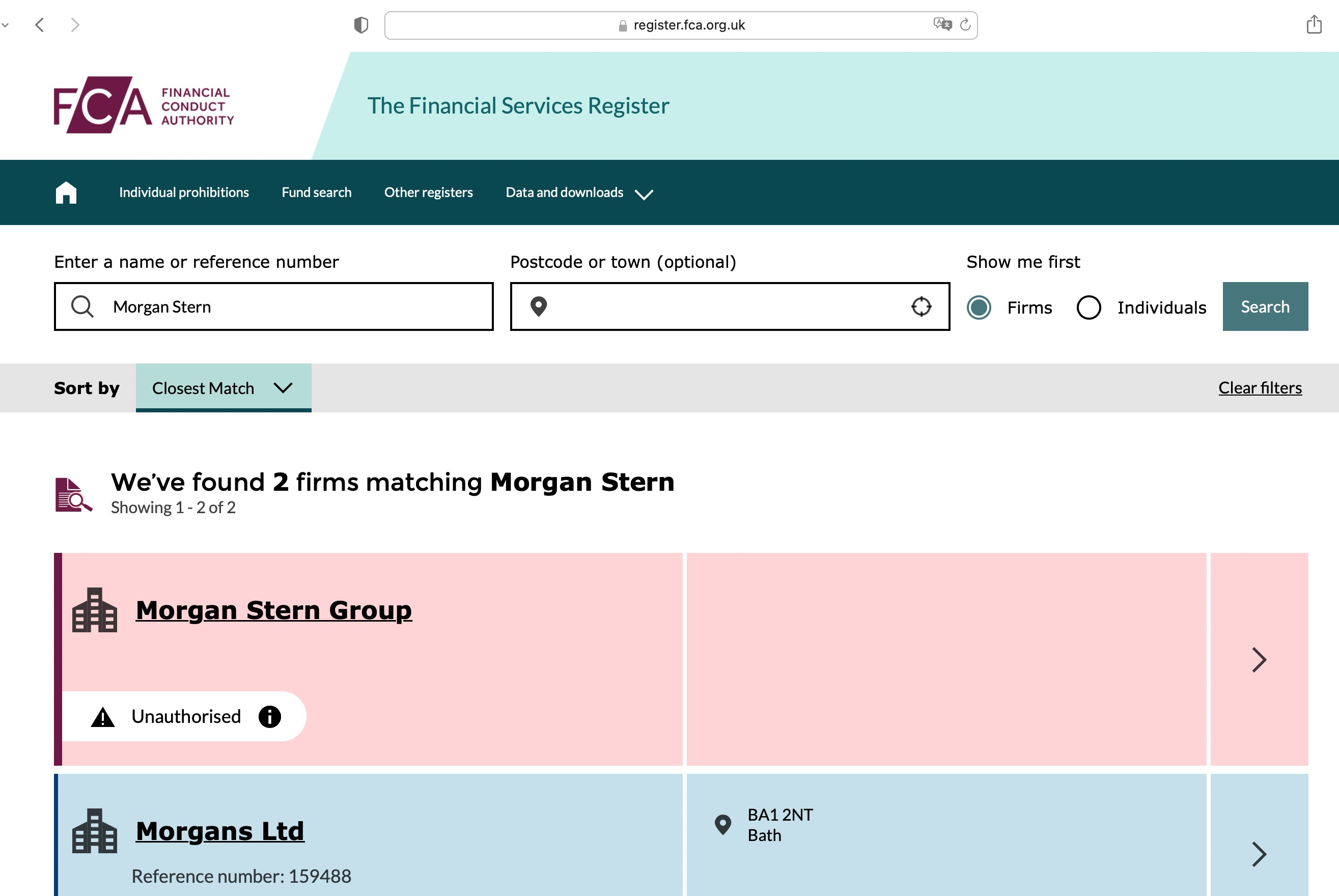1339x896 pixels.
Task: Click the Clear filters link
Action: [x=1260, y=388]
